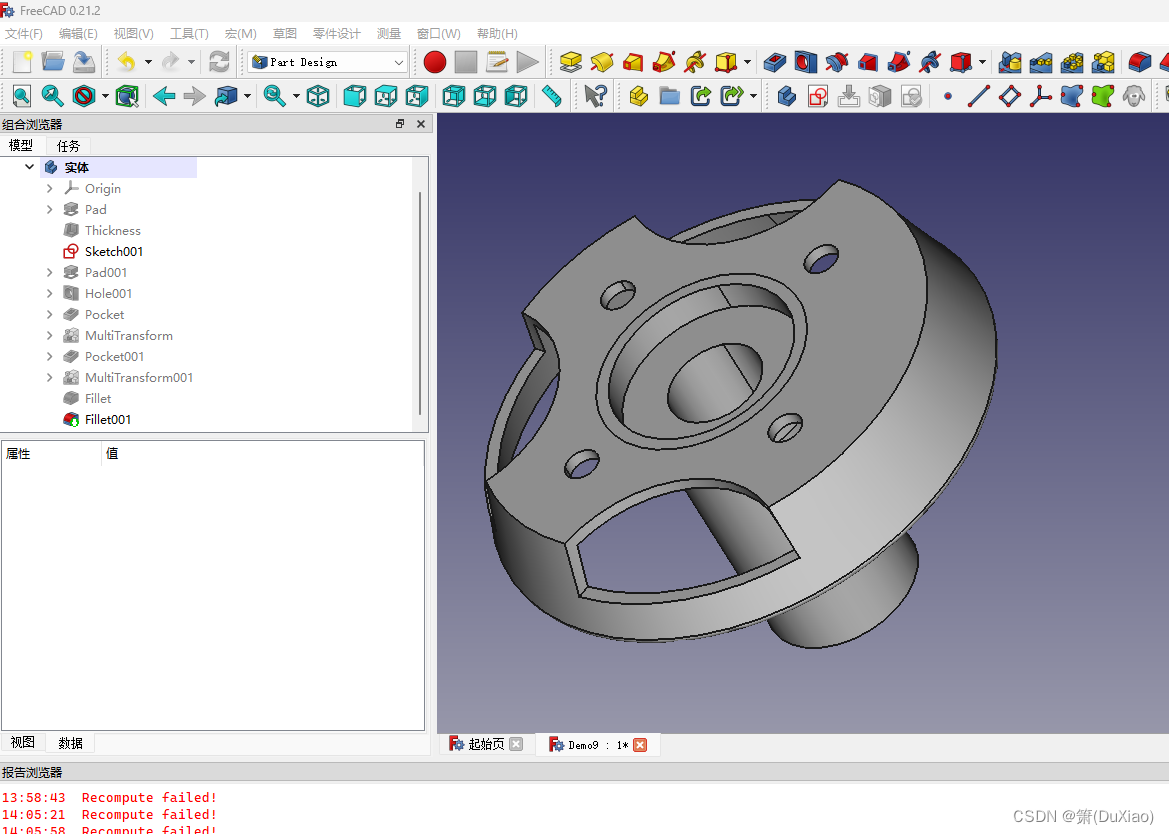
Task: Select the Additive Loft tool
Action: point(633,62)
